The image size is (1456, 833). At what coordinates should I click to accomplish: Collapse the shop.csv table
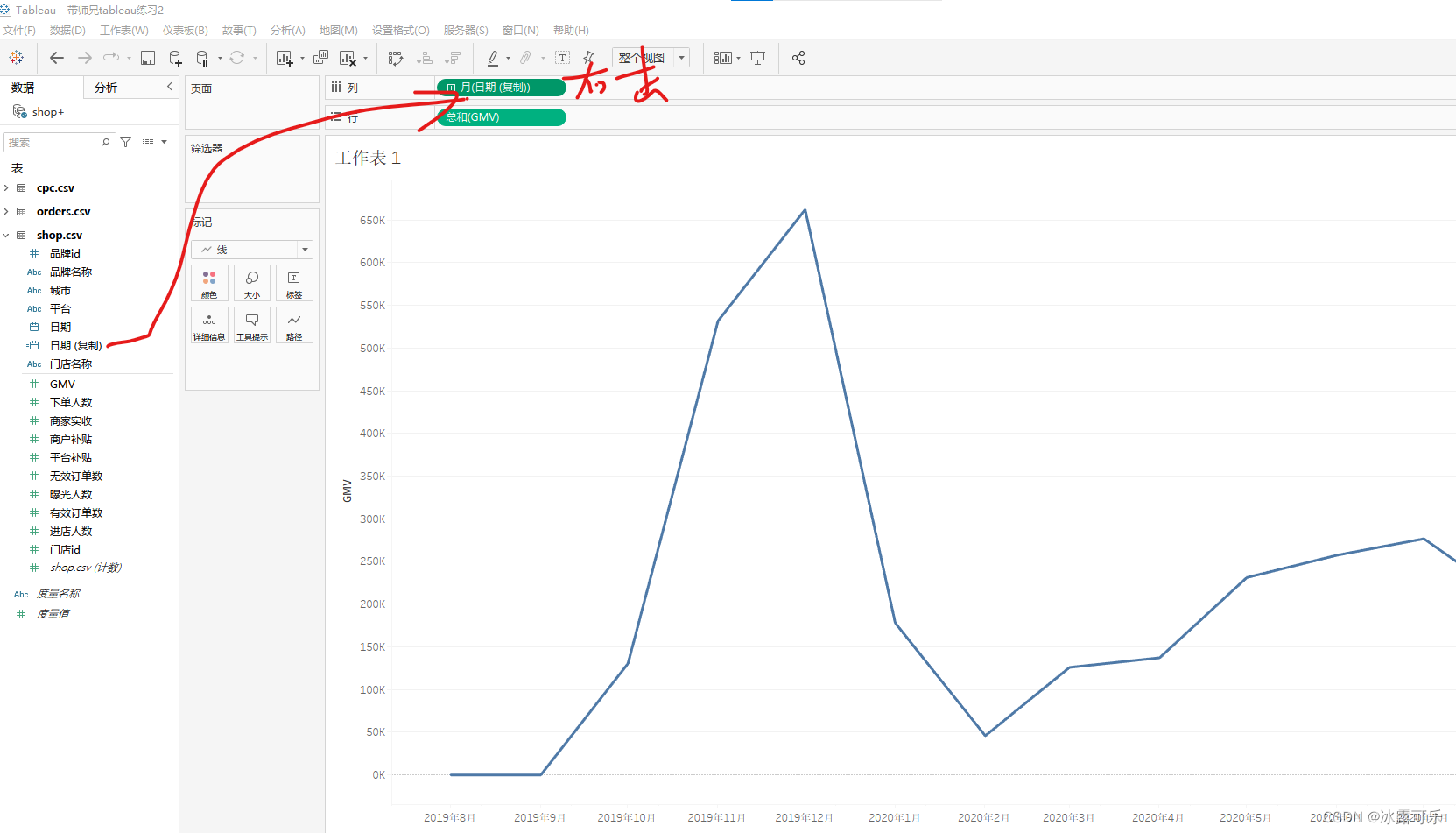(6, 236)
